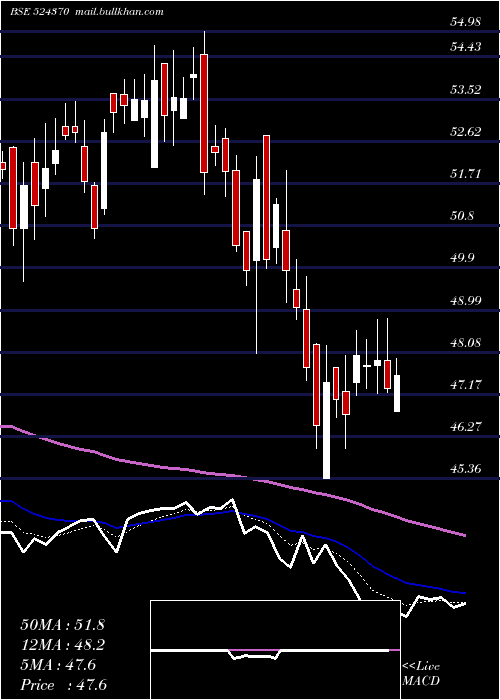Select the 54.43 price level label
This screenshot has height=700, width=500.
coord(465,46)
